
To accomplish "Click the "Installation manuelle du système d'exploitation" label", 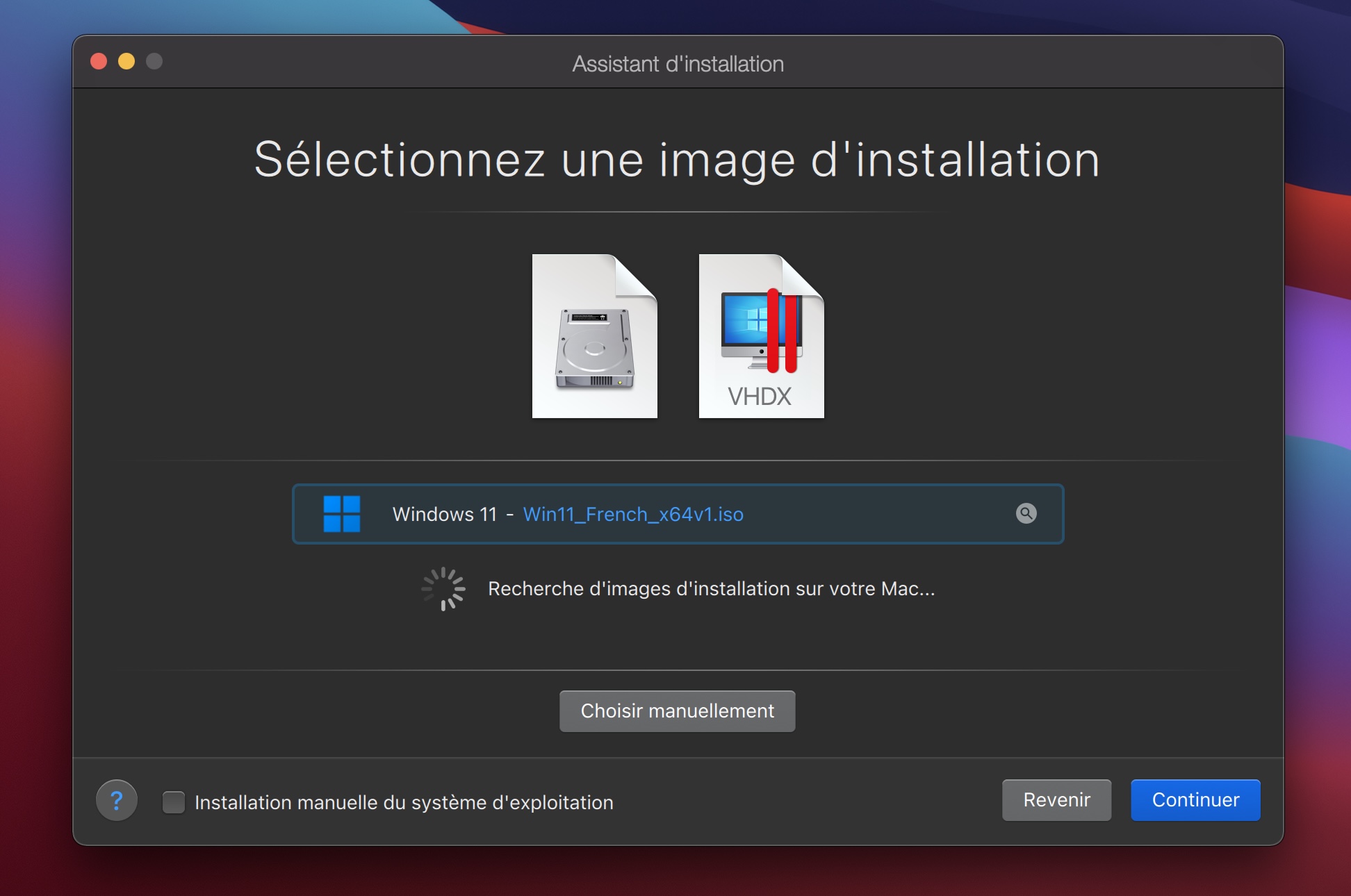I will 404,802.
